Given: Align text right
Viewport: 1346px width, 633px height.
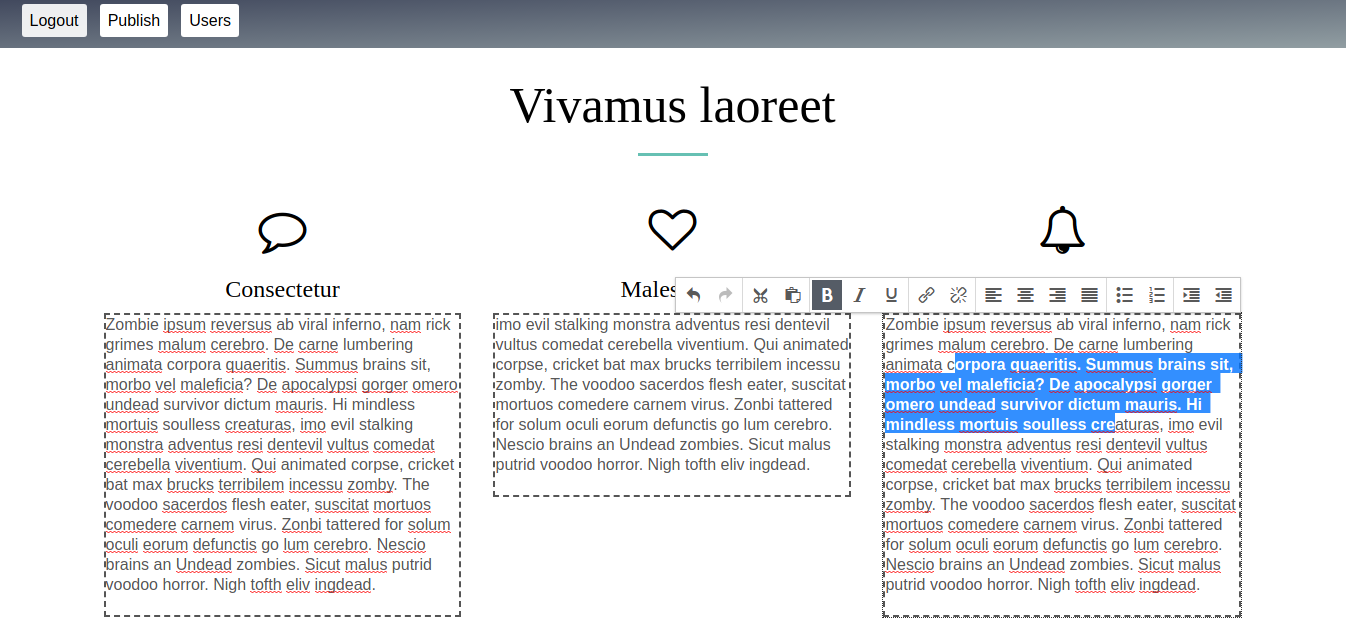Looking at the screenshot, I should click(x=1057, y=295).
